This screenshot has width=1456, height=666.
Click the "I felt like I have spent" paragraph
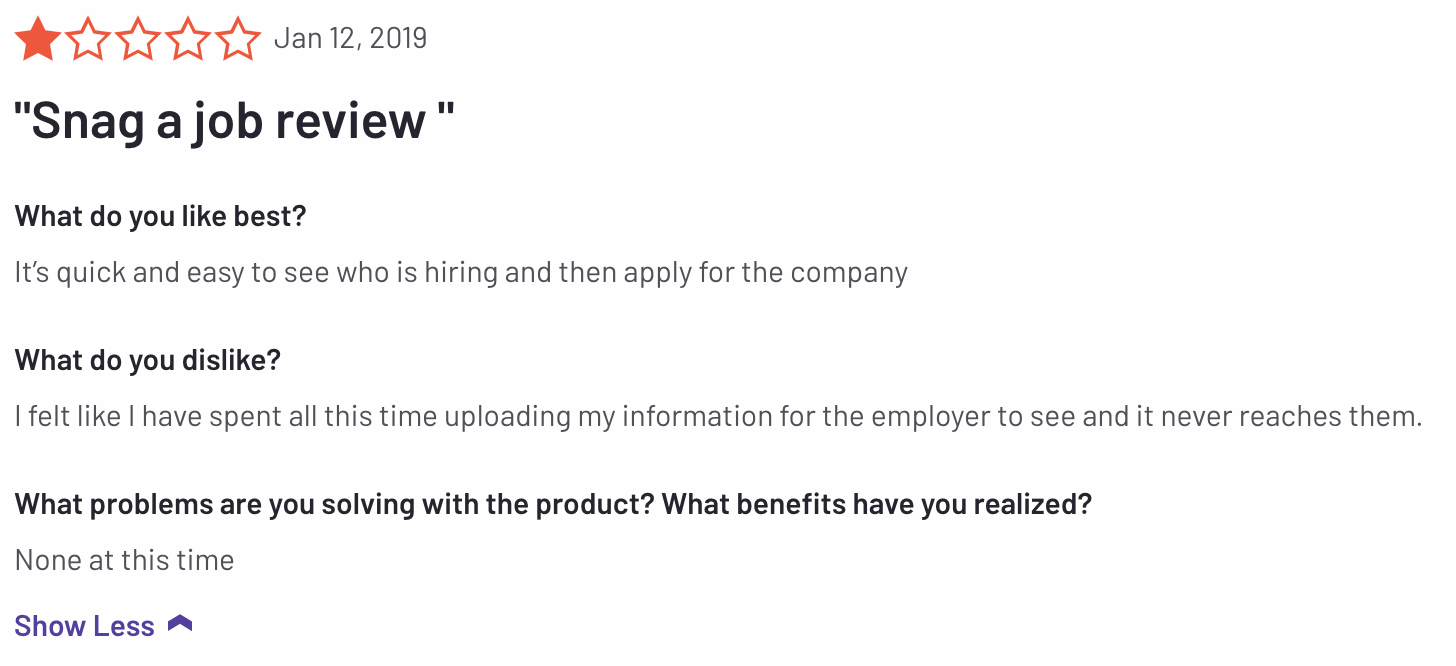(718, 416)
